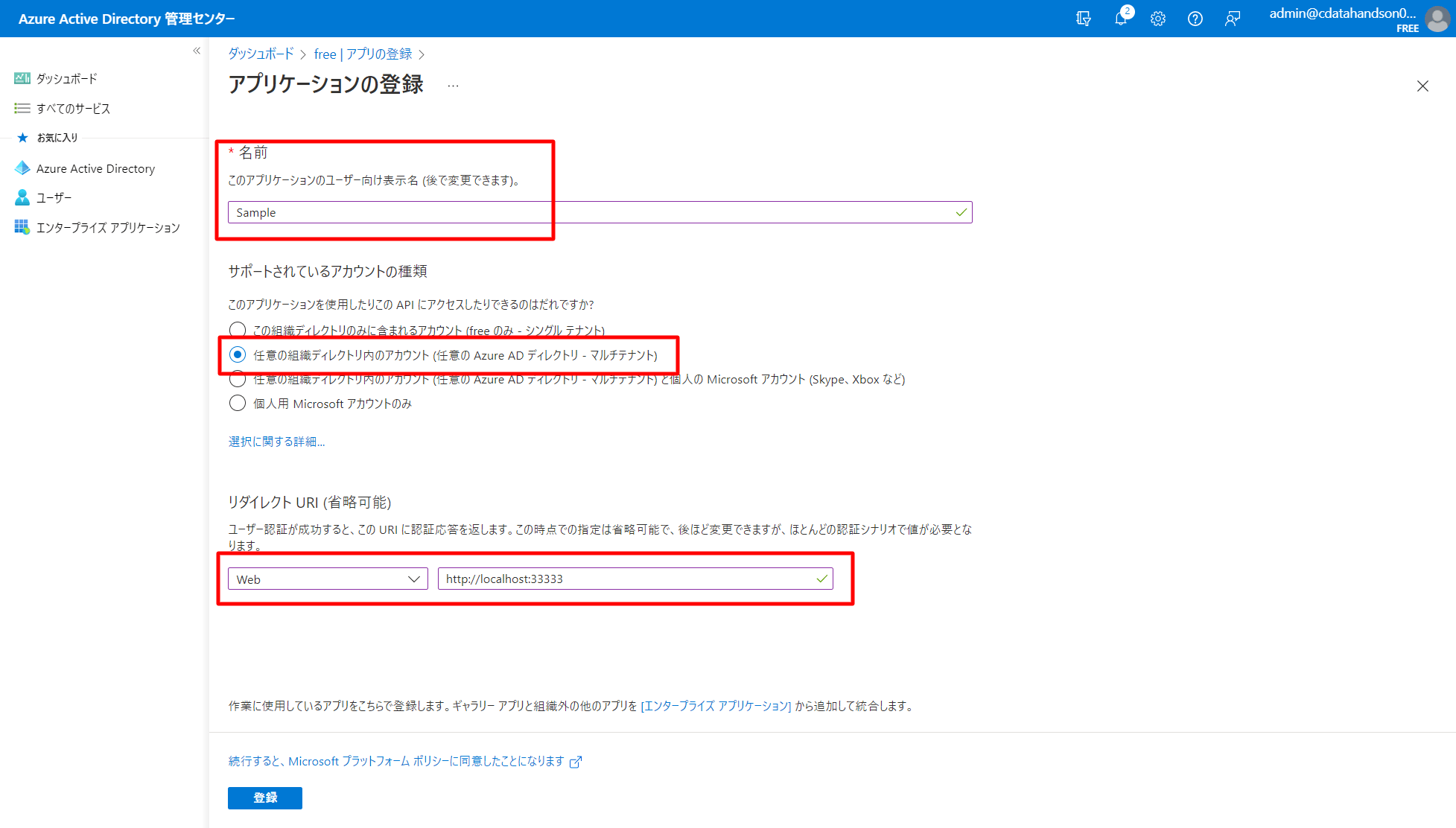Click the Azure Active Directory sidebar icon

(x=22, y=168)
